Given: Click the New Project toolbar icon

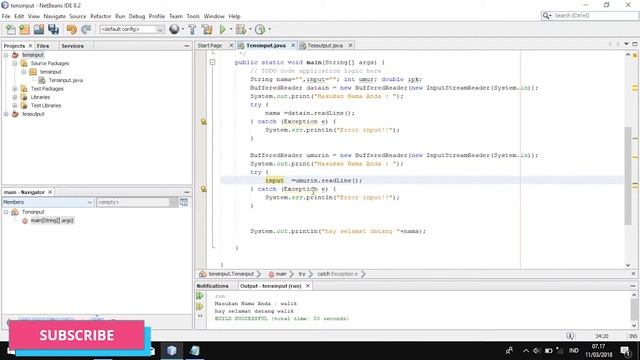Looking at the screenshot, I should (x=24, y=29).
